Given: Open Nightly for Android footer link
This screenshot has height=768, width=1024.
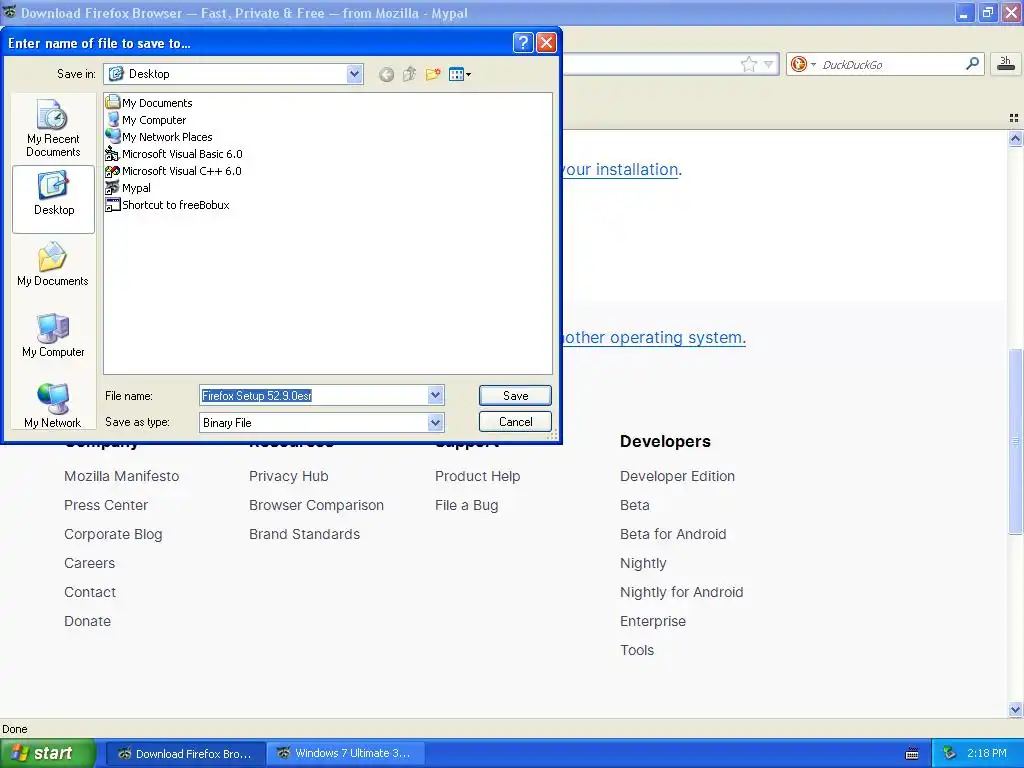Looking at the screenshot, I should 681,592.
